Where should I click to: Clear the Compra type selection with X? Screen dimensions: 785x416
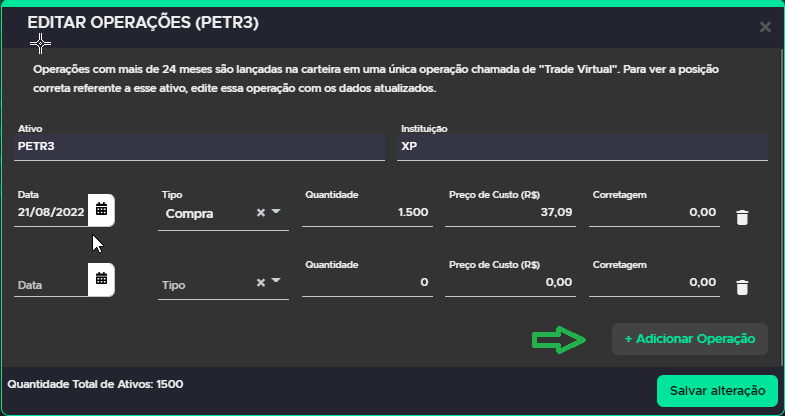pyautogui.click(x=260, y=213)
